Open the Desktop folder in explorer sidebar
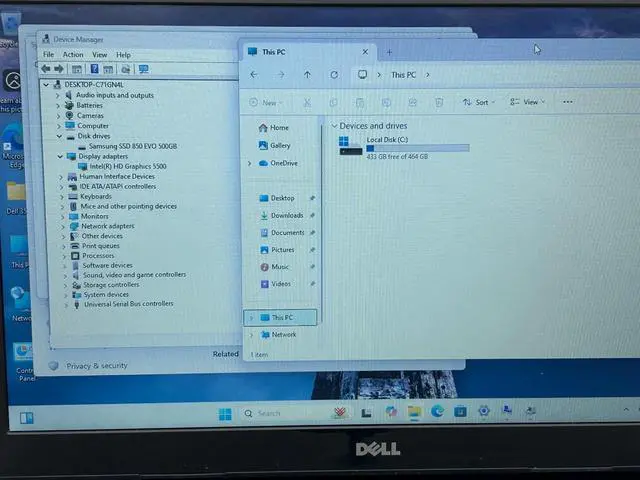This screenshot has height=480, width=640. pos(277,198)
